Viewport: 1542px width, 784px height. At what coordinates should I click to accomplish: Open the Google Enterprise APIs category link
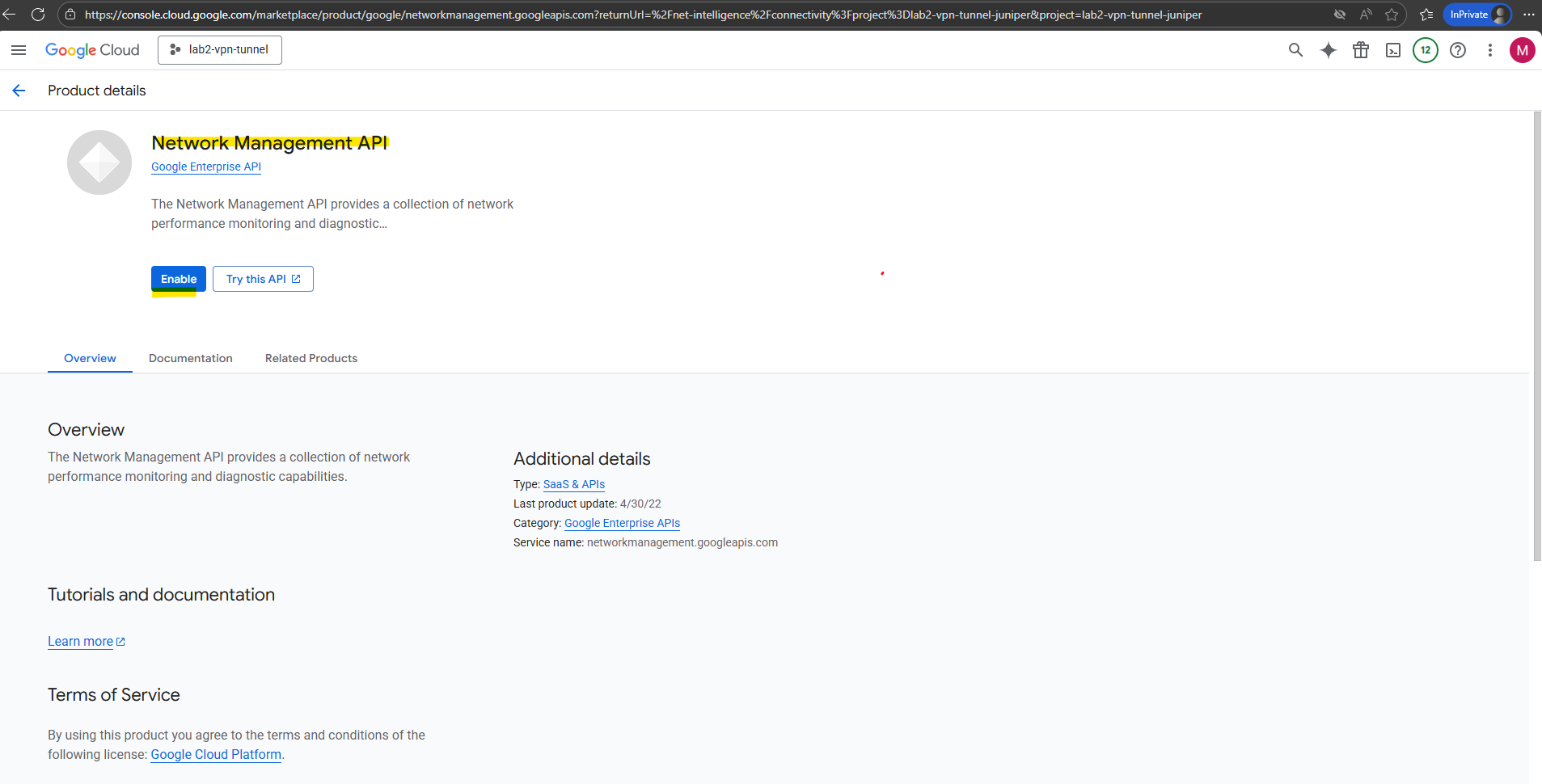(x=622, y=523)
